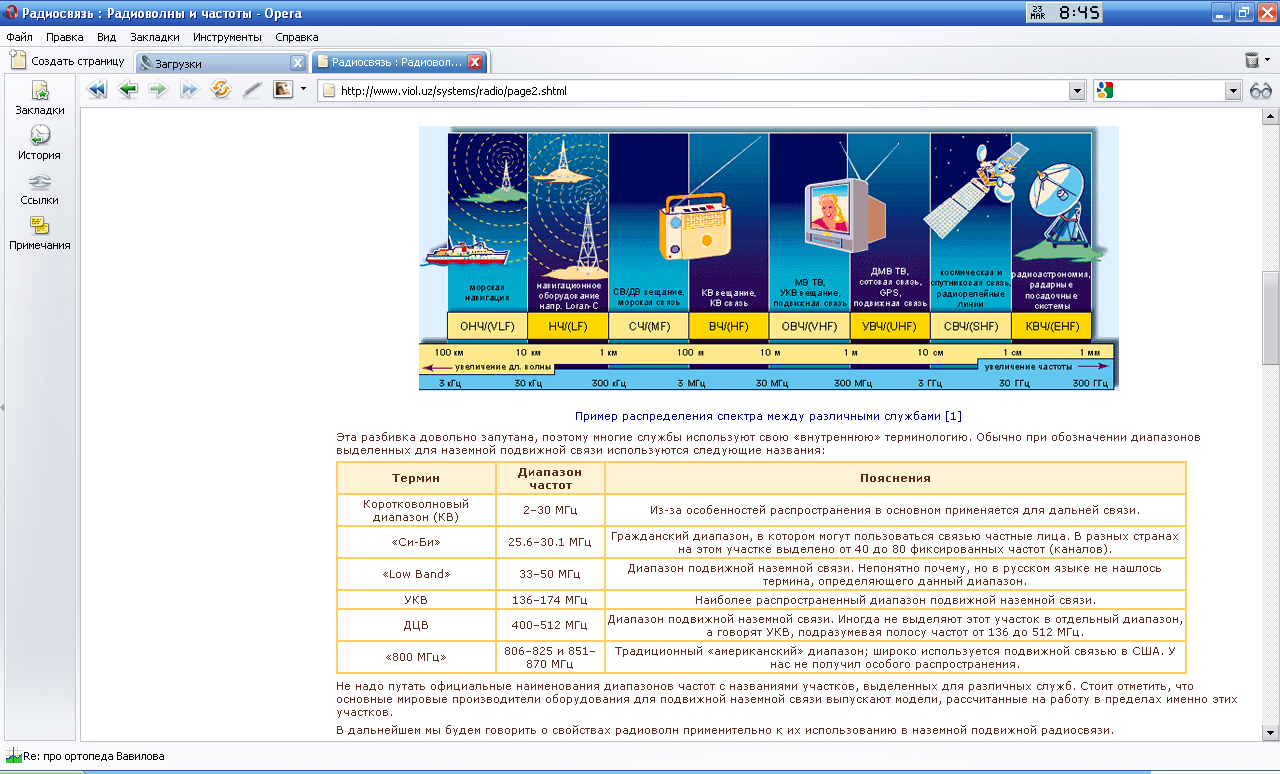Click into the Google search field

(1169, 91)
